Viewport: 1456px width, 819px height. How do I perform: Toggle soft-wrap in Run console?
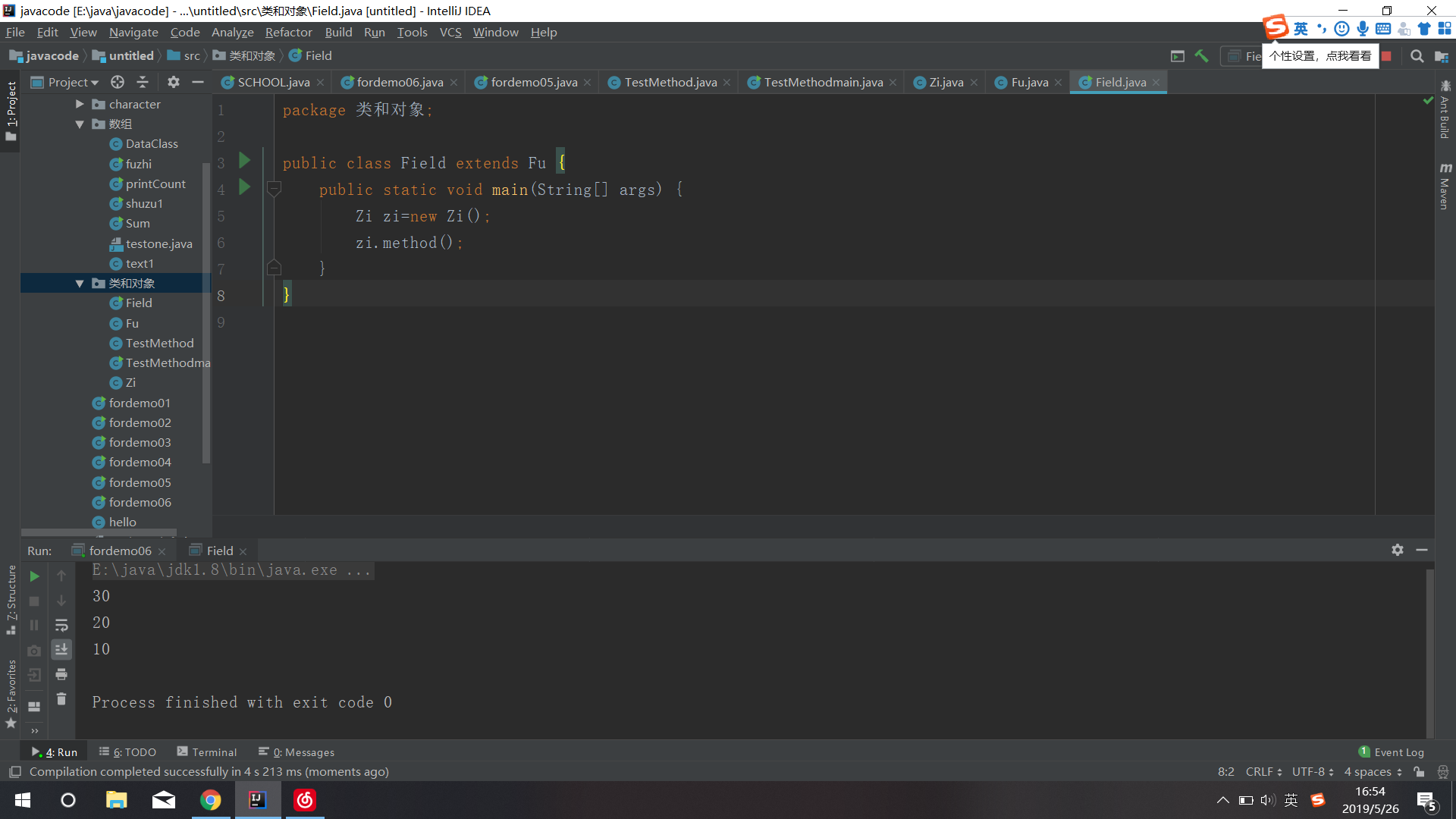coord(61,626)
